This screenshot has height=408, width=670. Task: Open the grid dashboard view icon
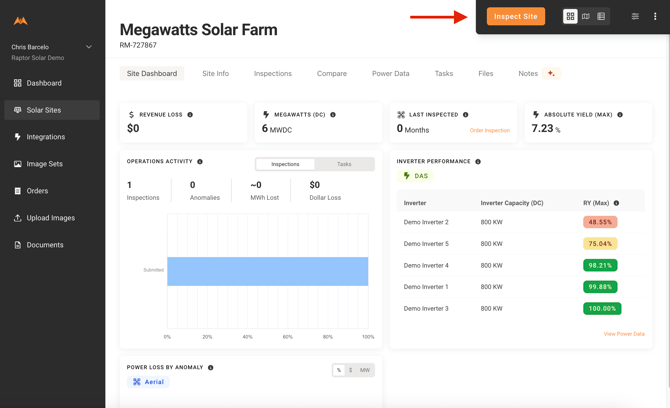click(x=570, y=16)
